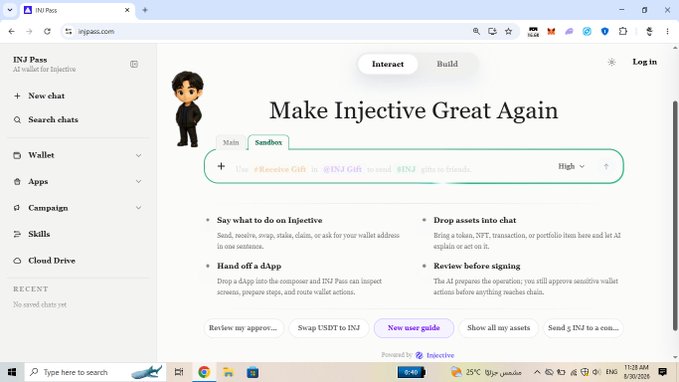Image resolution: width=679 pixels, height=382 pixels.
Task: Choose the 'Review my approv...' suggestion
Action: click(243, 328)
